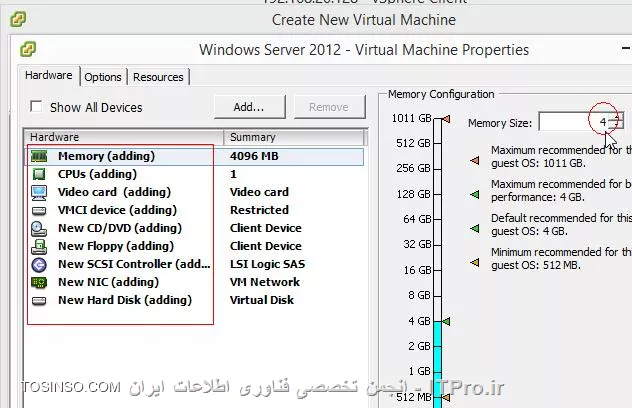The width and height of the screenshot is (632, 408).
Task: Click the Memory hardware icon
Action: tap(39, 156)
